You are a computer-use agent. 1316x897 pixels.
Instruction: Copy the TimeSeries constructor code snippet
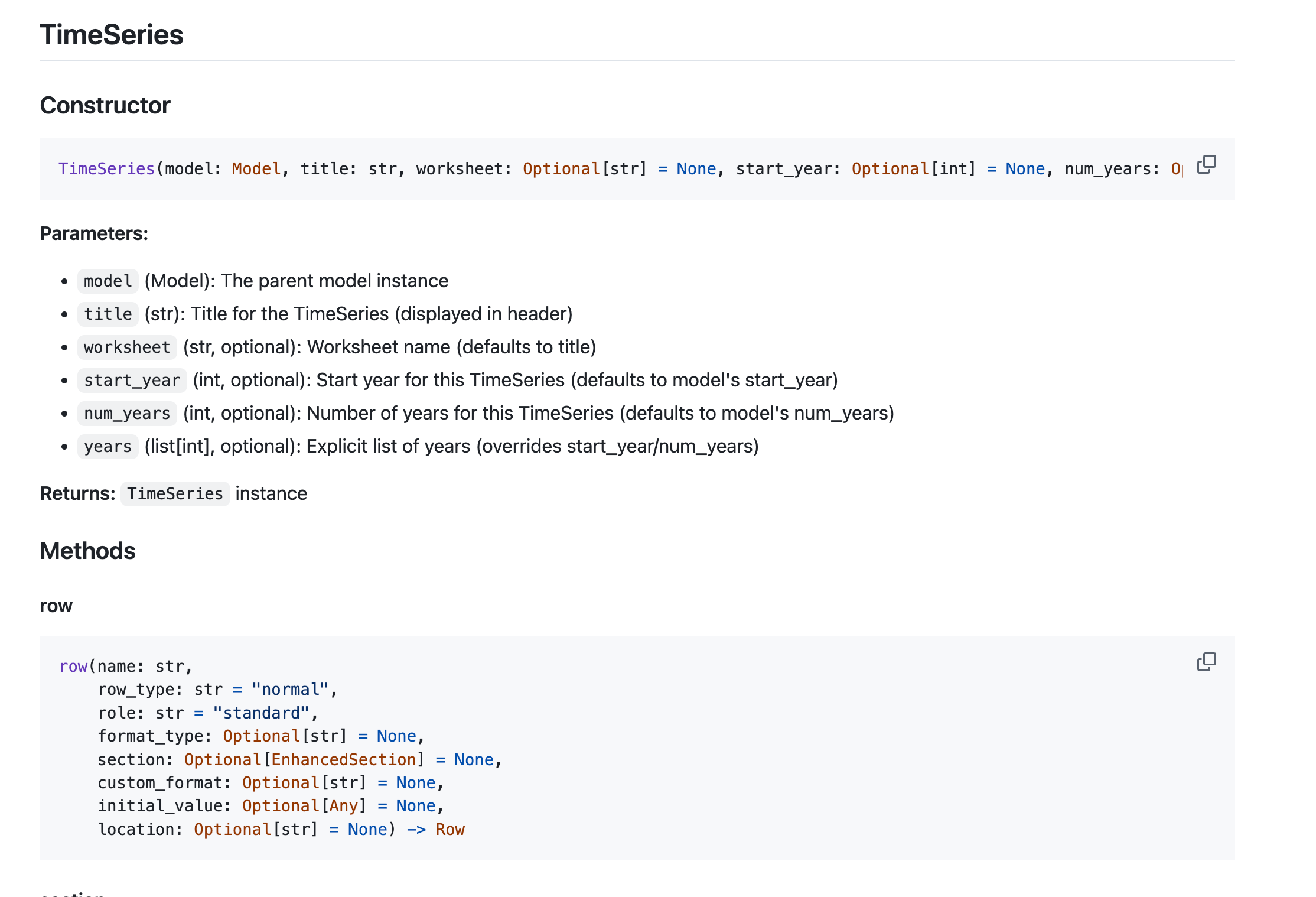pos(1206,164)
